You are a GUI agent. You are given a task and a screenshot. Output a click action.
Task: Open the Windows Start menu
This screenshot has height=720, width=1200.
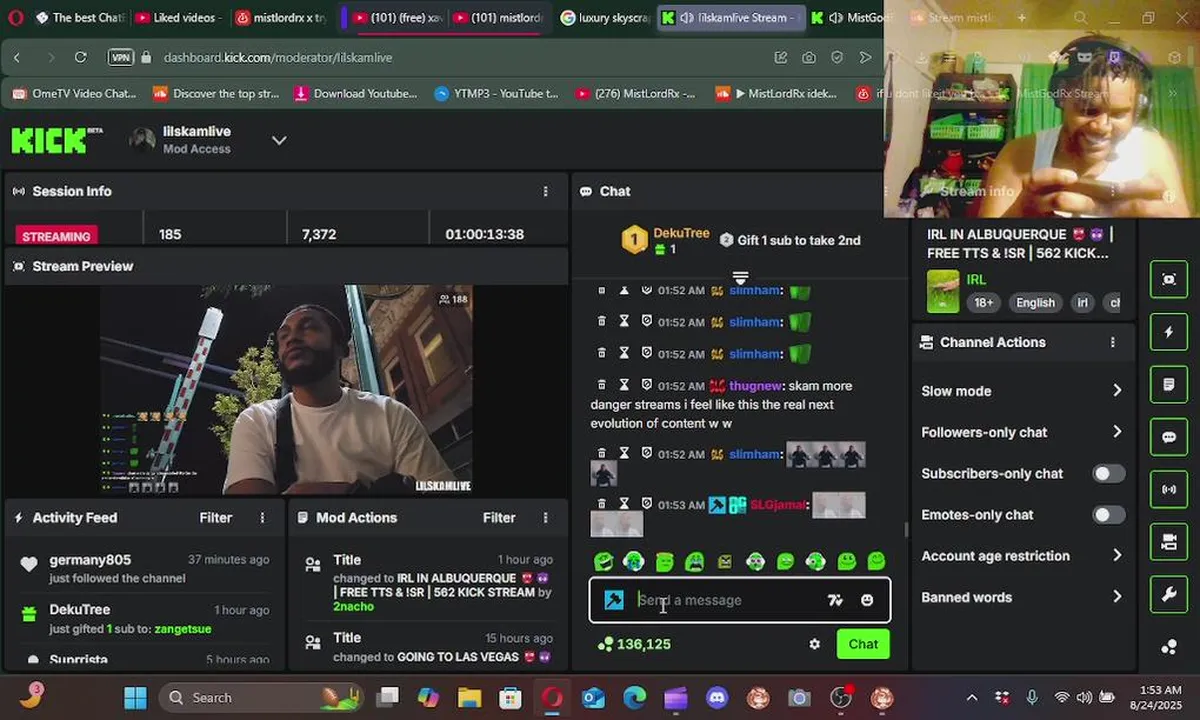click(x=135, y=698)
